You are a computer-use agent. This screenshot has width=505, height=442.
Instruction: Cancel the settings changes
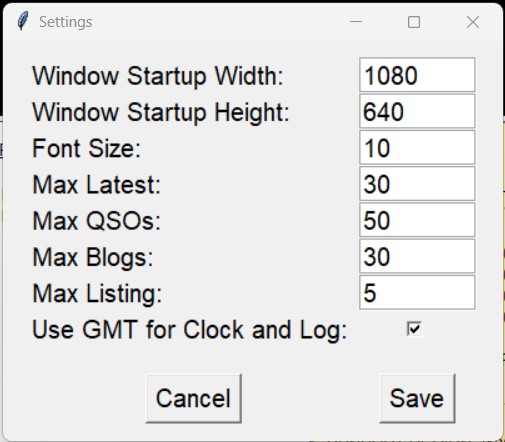[194, 398]
